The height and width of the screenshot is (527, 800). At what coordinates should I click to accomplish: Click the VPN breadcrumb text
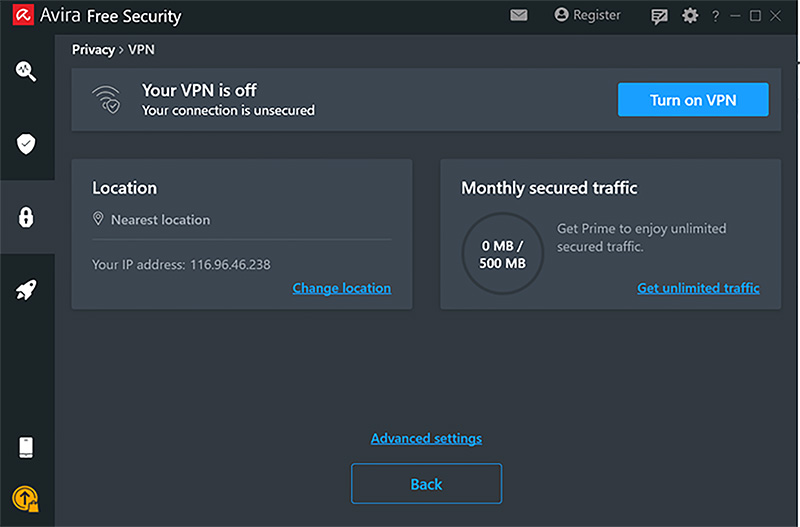coord(141,49)
